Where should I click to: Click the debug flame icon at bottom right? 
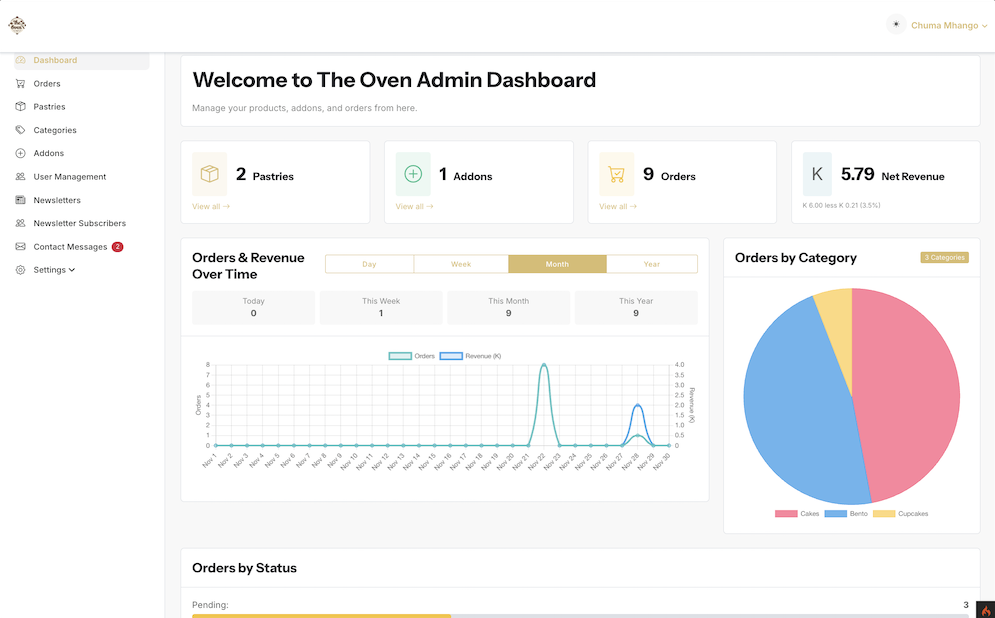[985, 609]
